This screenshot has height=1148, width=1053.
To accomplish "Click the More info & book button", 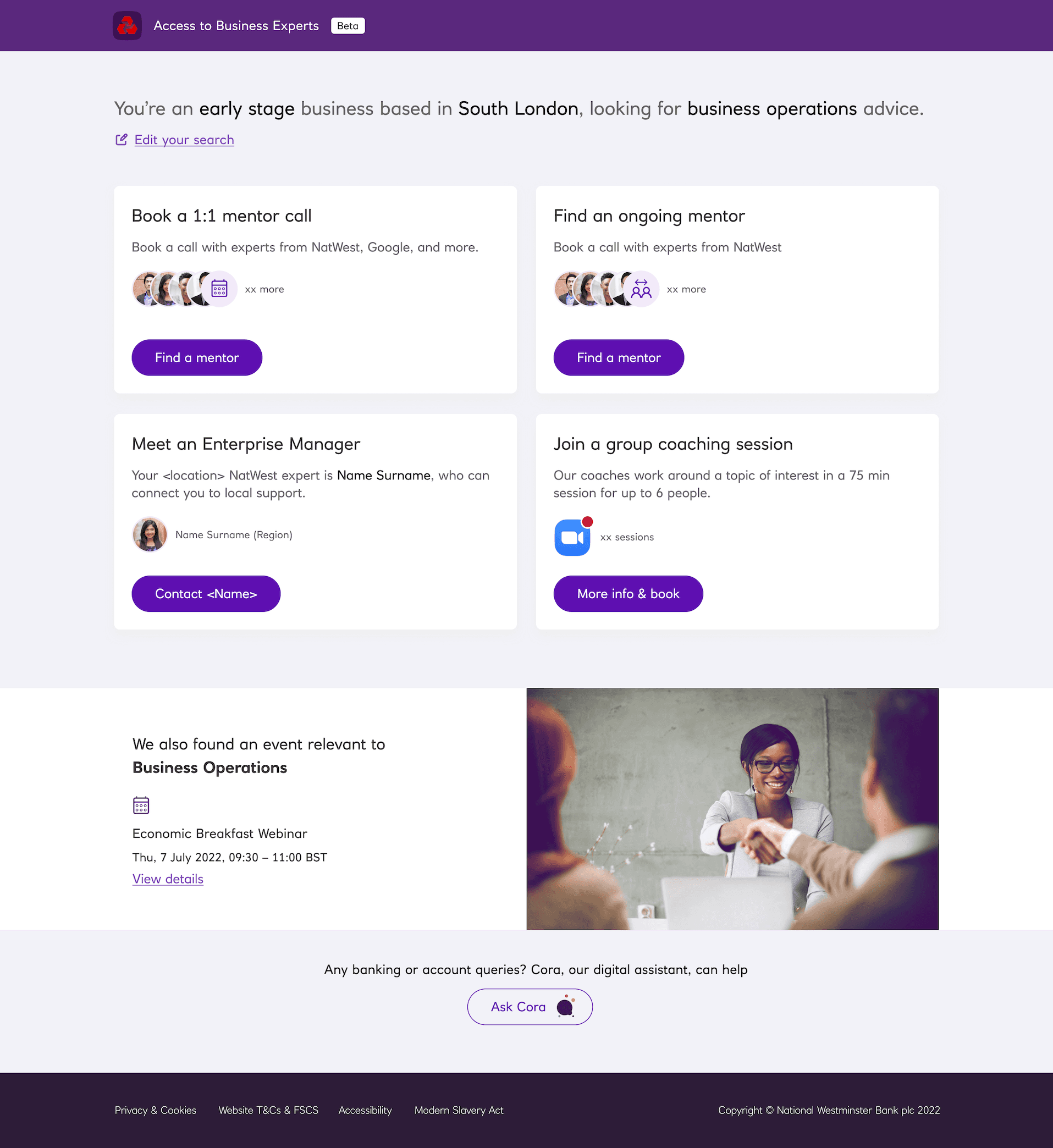I will pyautogui.click(x=628, y=594).
